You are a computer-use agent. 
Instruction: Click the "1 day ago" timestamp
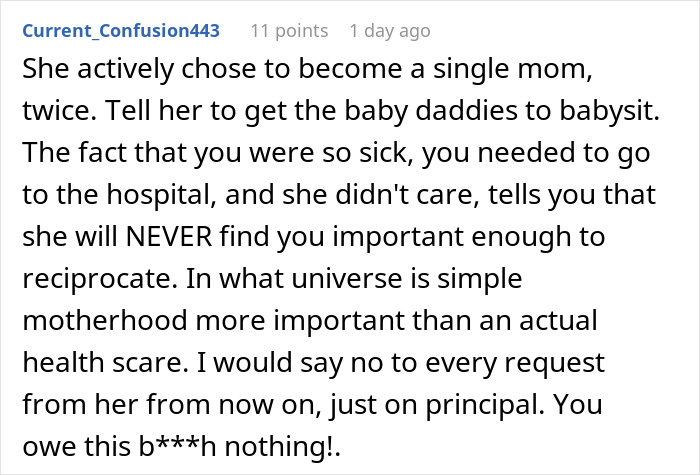point(390,30)
